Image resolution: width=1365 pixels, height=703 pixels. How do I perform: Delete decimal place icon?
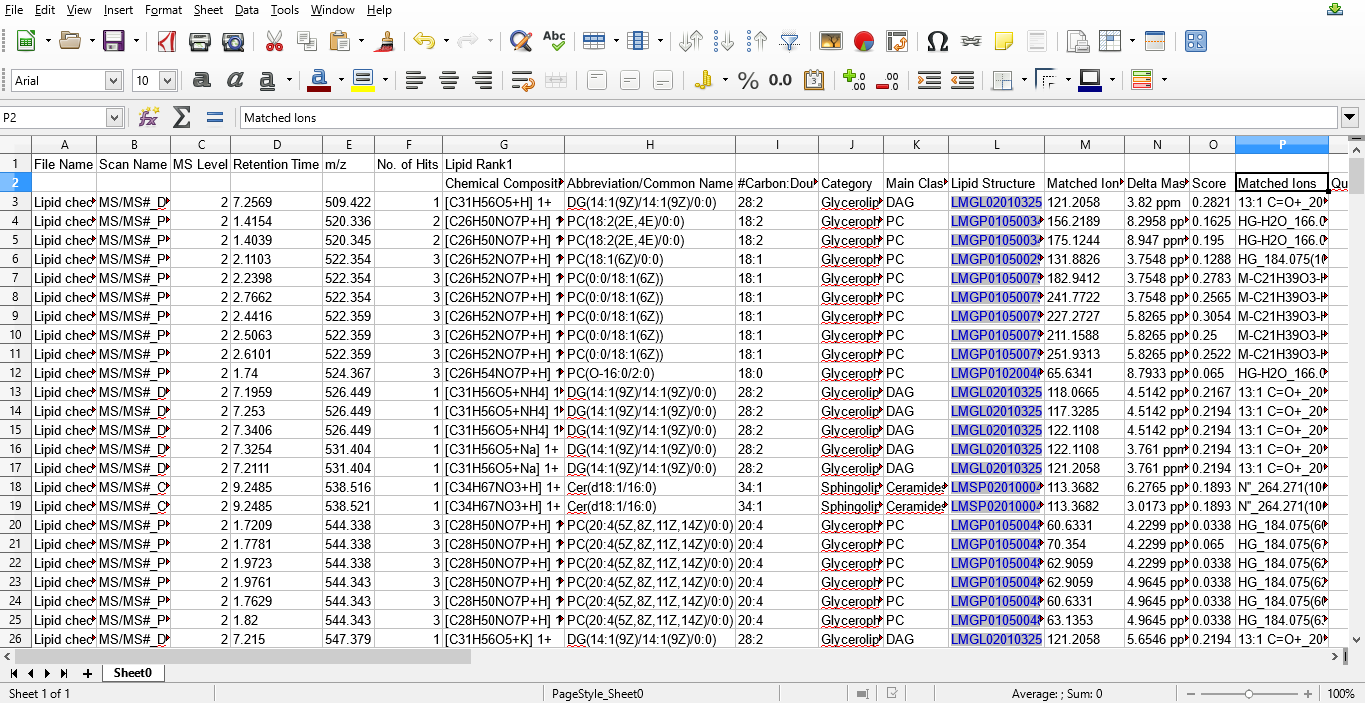pyautogui.click(x=887, y=81)
